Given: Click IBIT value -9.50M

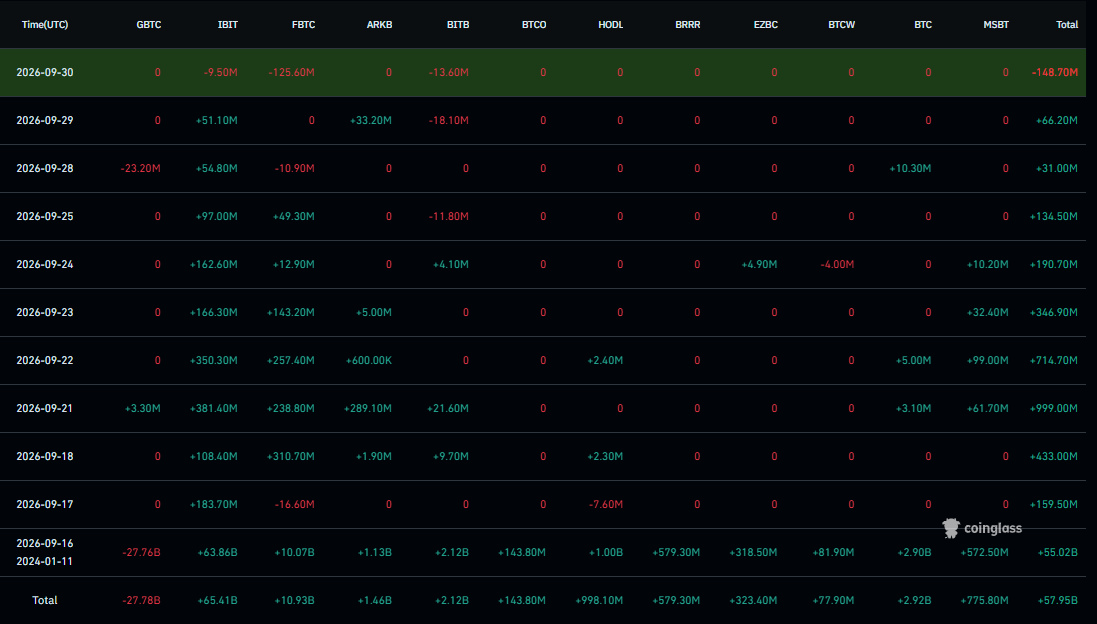Looking at the screenshot, I should pyautogui.click(x=220, y=72).
